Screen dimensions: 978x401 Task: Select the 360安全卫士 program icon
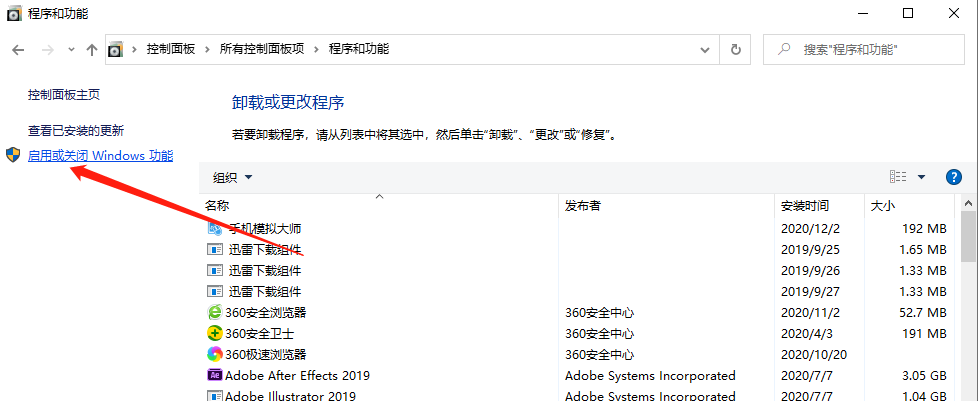(214, 333)
